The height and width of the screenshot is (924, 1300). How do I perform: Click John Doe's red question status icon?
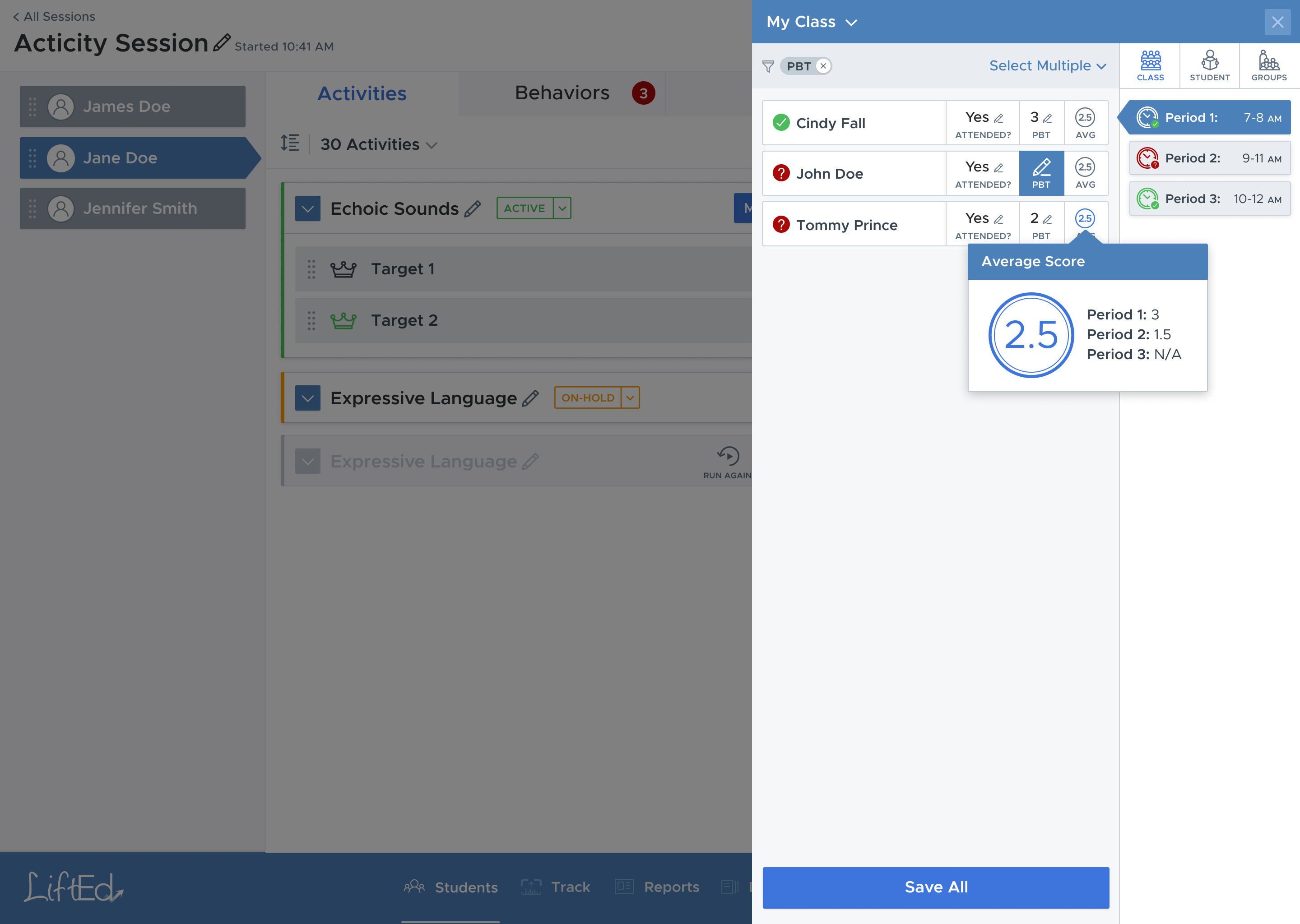[x=780, y=174]
